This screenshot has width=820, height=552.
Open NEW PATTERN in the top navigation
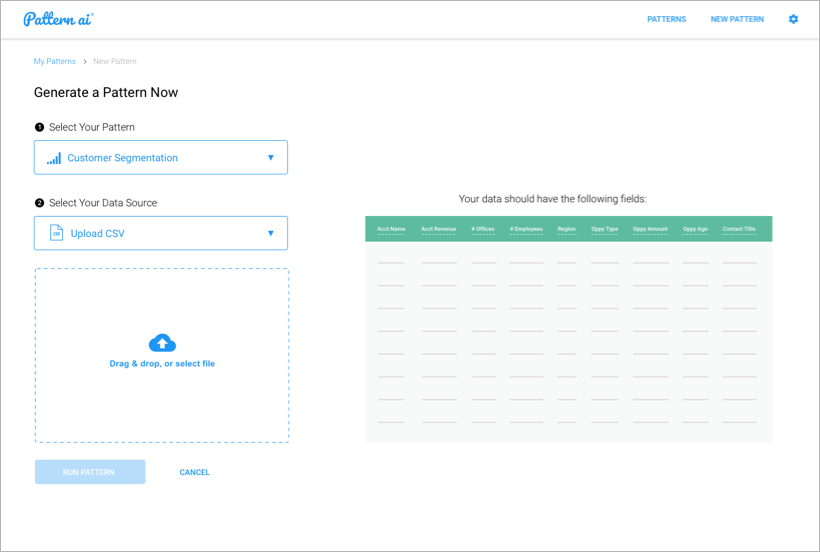(737, 19)
